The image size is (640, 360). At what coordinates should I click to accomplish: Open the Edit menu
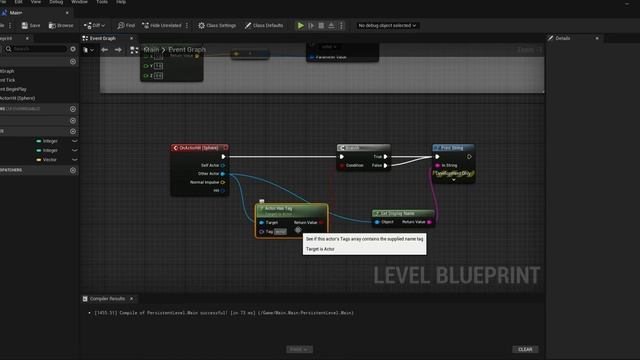[x=18, y=2]
